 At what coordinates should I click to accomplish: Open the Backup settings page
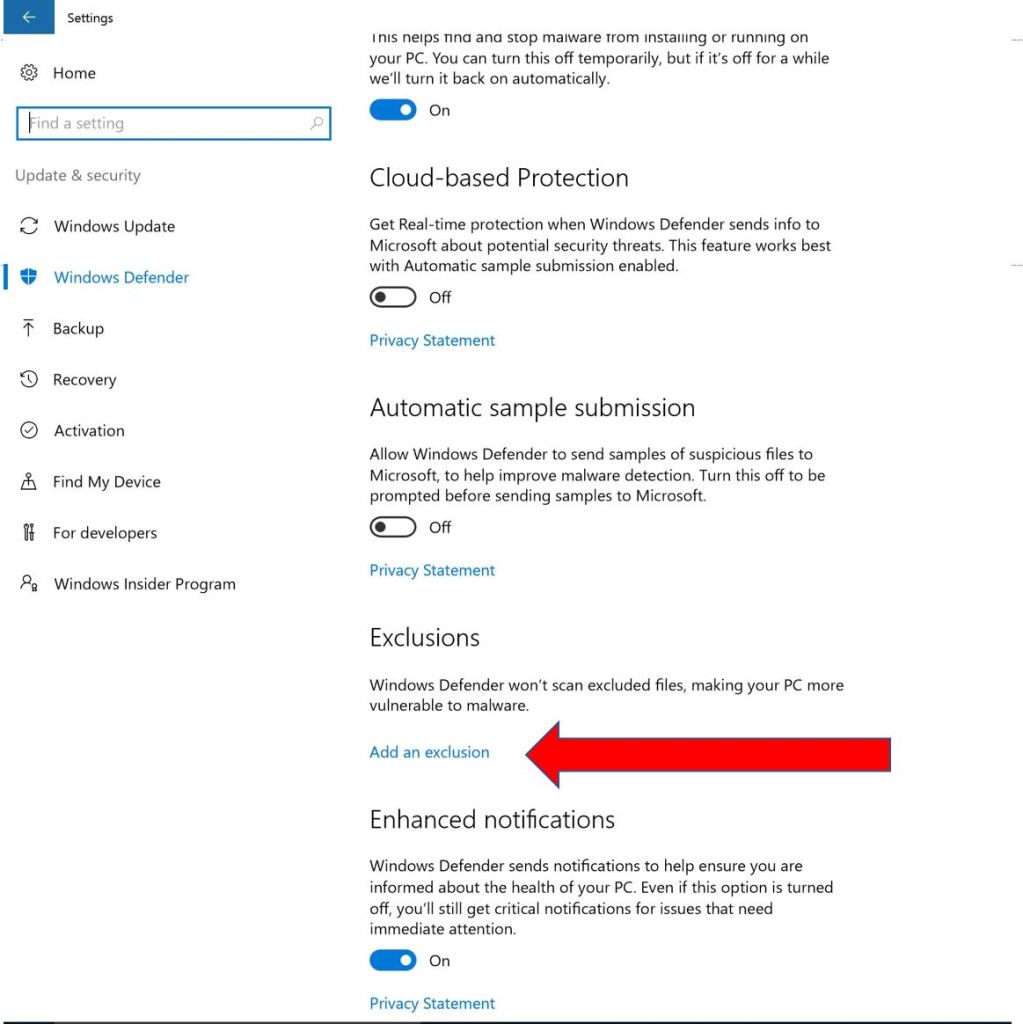tap(78, 328)
